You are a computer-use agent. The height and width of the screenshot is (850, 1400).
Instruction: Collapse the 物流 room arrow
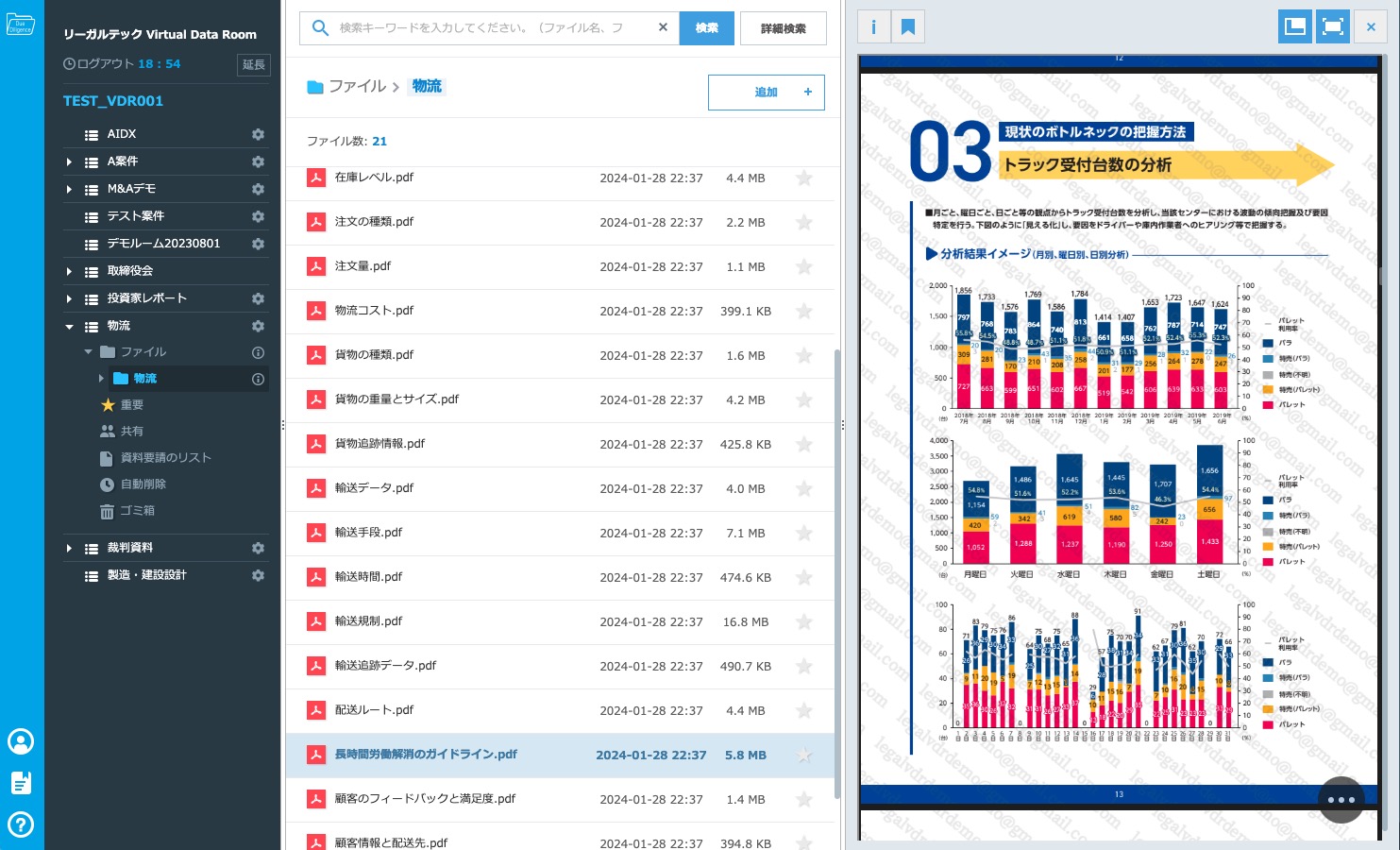69,327
